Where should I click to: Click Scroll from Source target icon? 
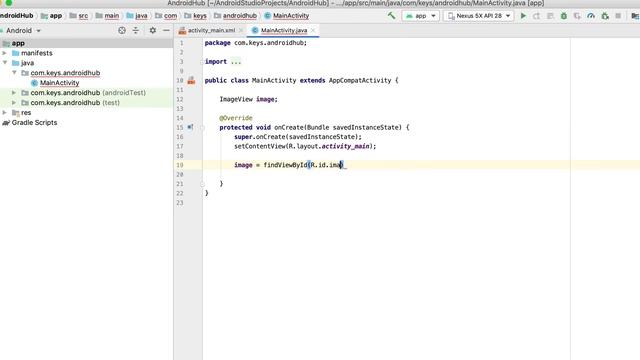pyautogui.click(x=122, y=30)
